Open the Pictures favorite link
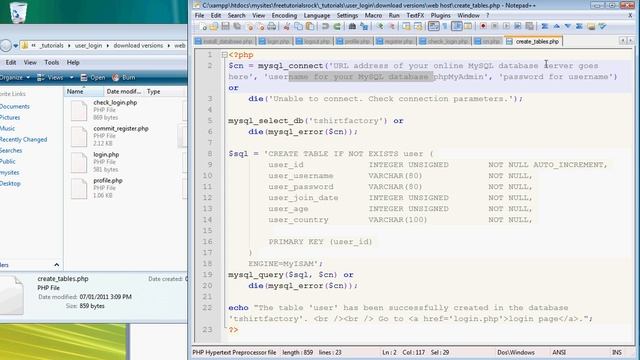Image resolution: width=640 pixels, height=360 pixels. point(10,118)
